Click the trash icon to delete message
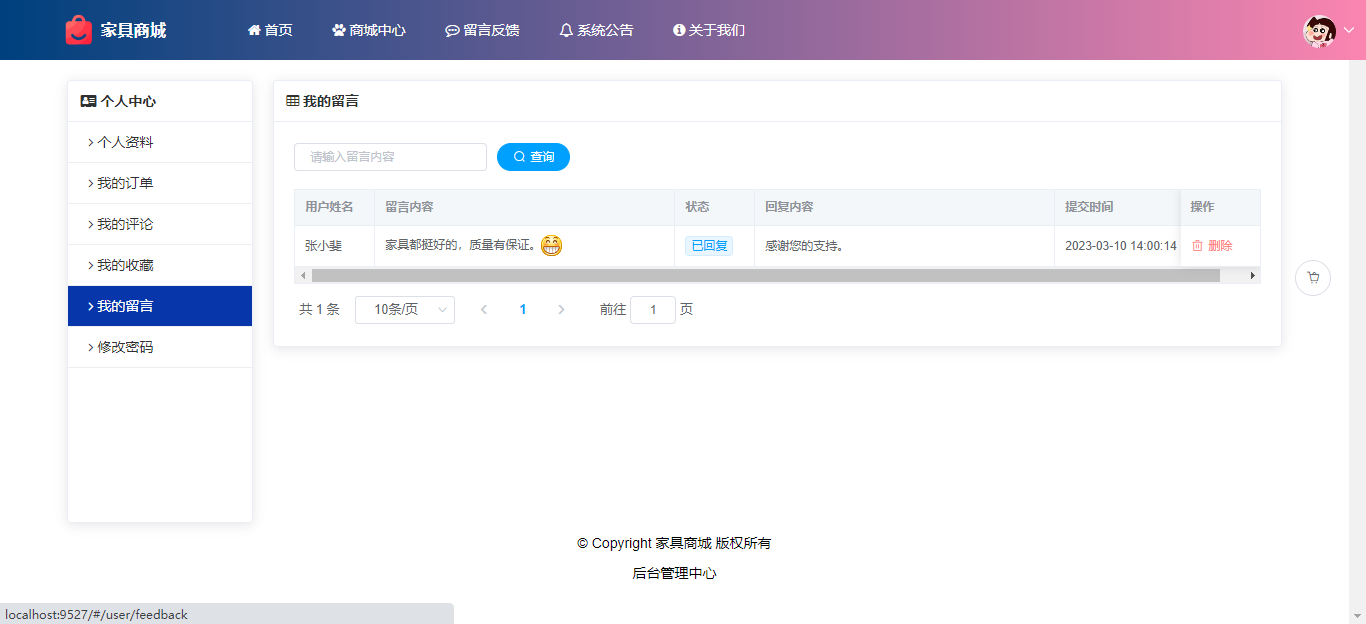 click(1197, 246)
